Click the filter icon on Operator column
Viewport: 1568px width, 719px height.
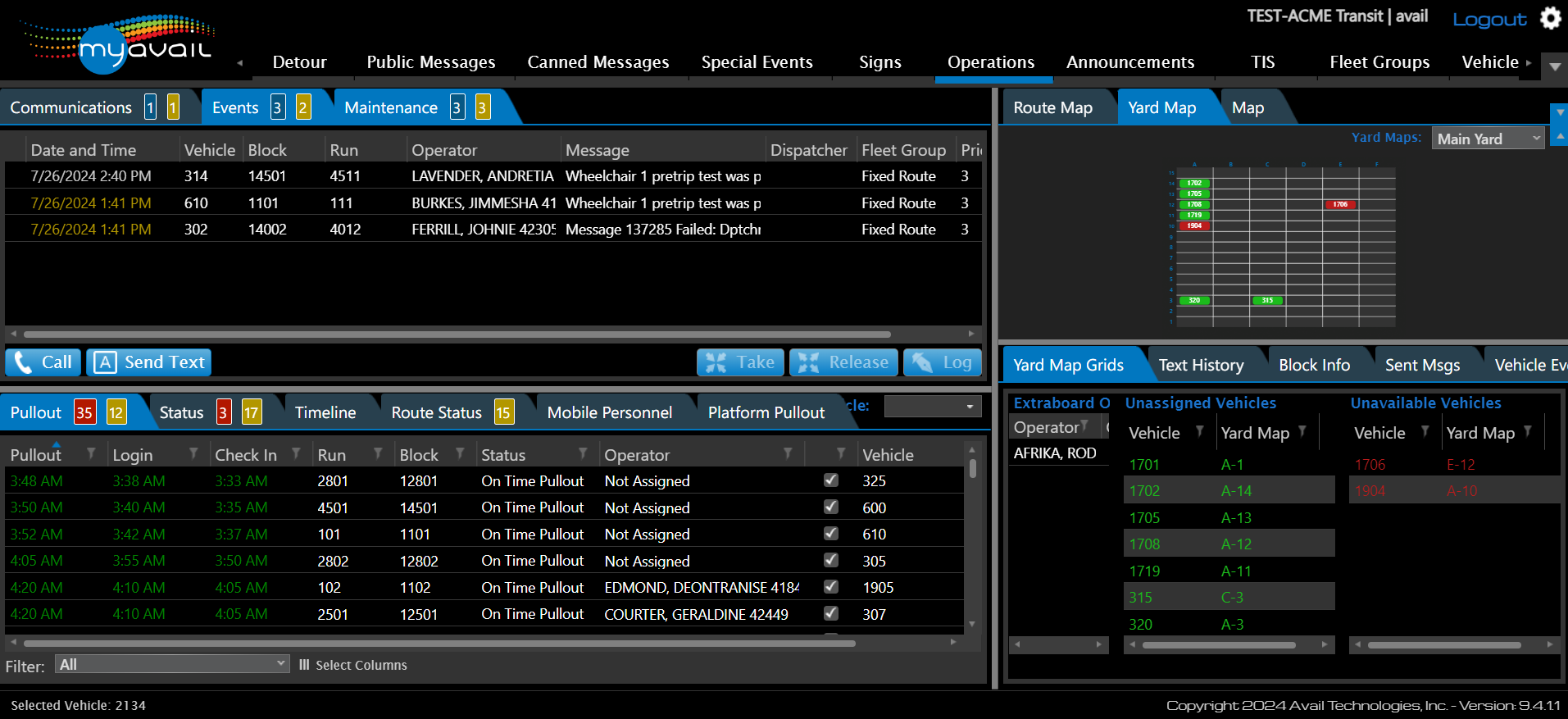tap(787, 453)
